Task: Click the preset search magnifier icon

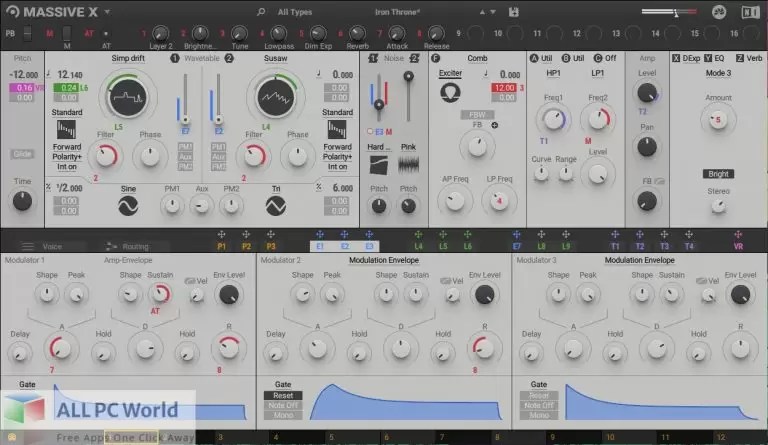Action: point(261,11)
